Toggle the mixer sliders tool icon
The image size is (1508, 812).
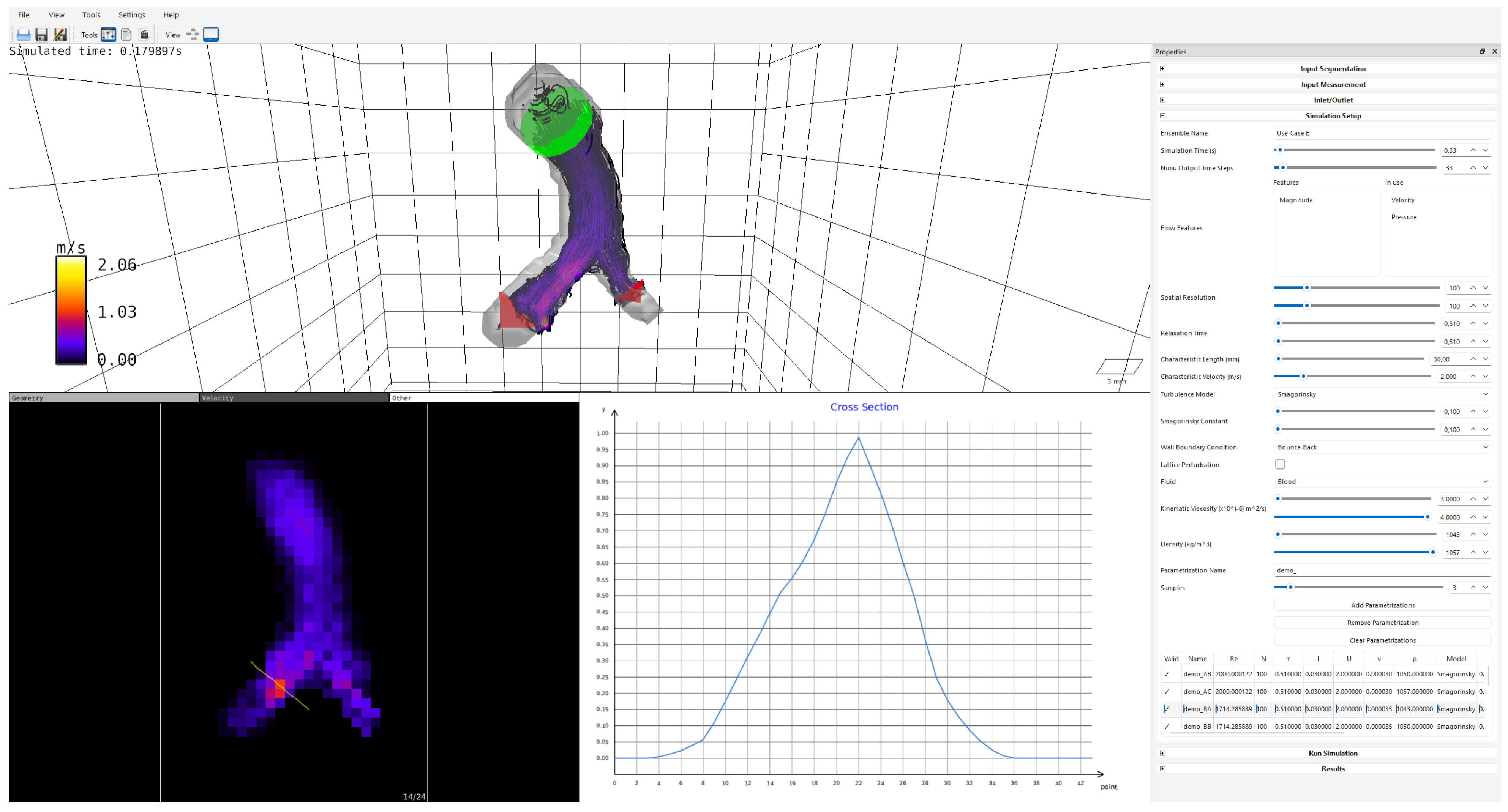coord(108,35)
